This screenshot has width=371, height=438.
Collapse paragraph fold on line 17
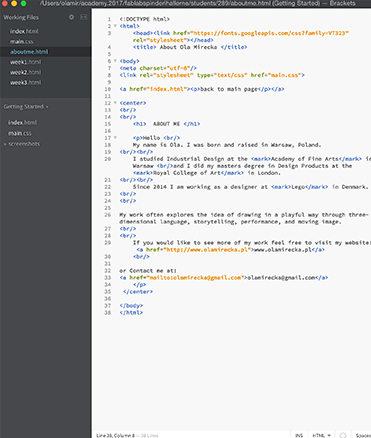115,138
